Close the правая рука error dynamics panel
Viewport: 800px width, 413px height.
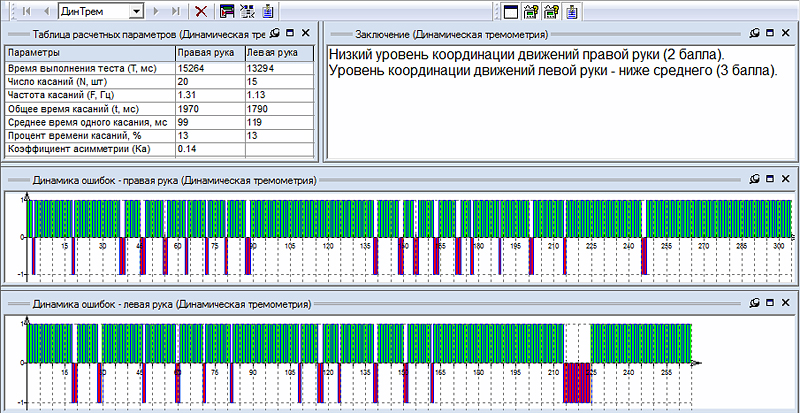(x=785, y=180)
